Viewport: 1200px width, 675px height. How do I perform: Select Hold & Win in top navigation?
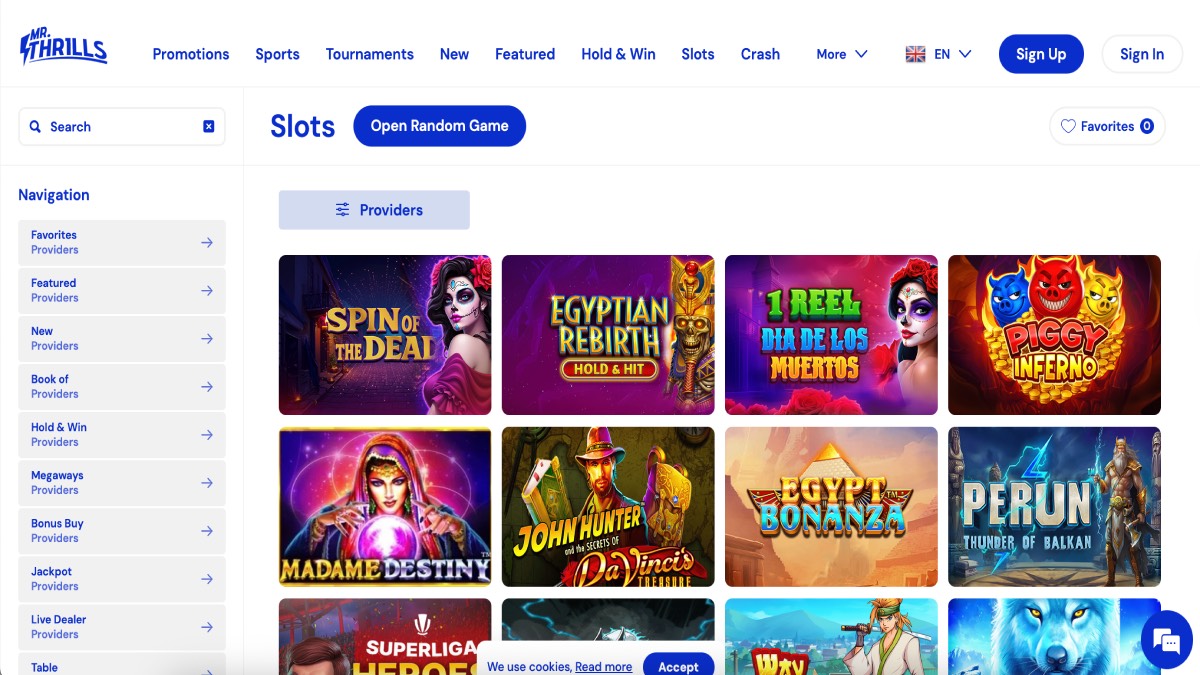(618, 54)
